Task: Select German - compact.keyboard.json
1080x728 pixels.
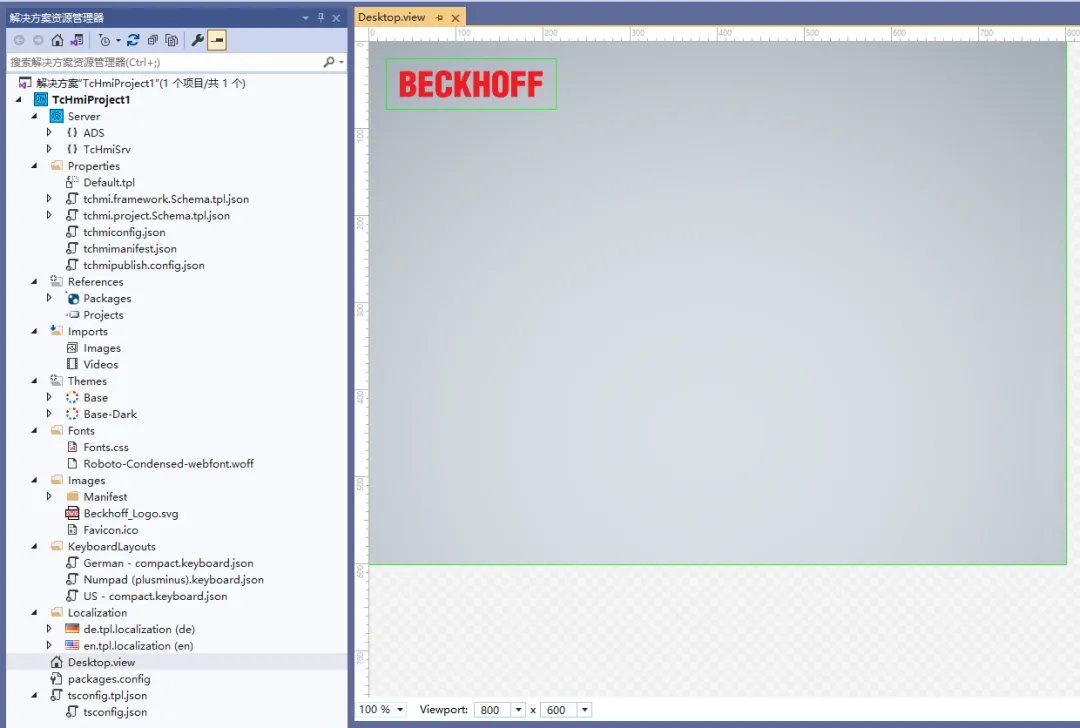Action: [168, 563]
